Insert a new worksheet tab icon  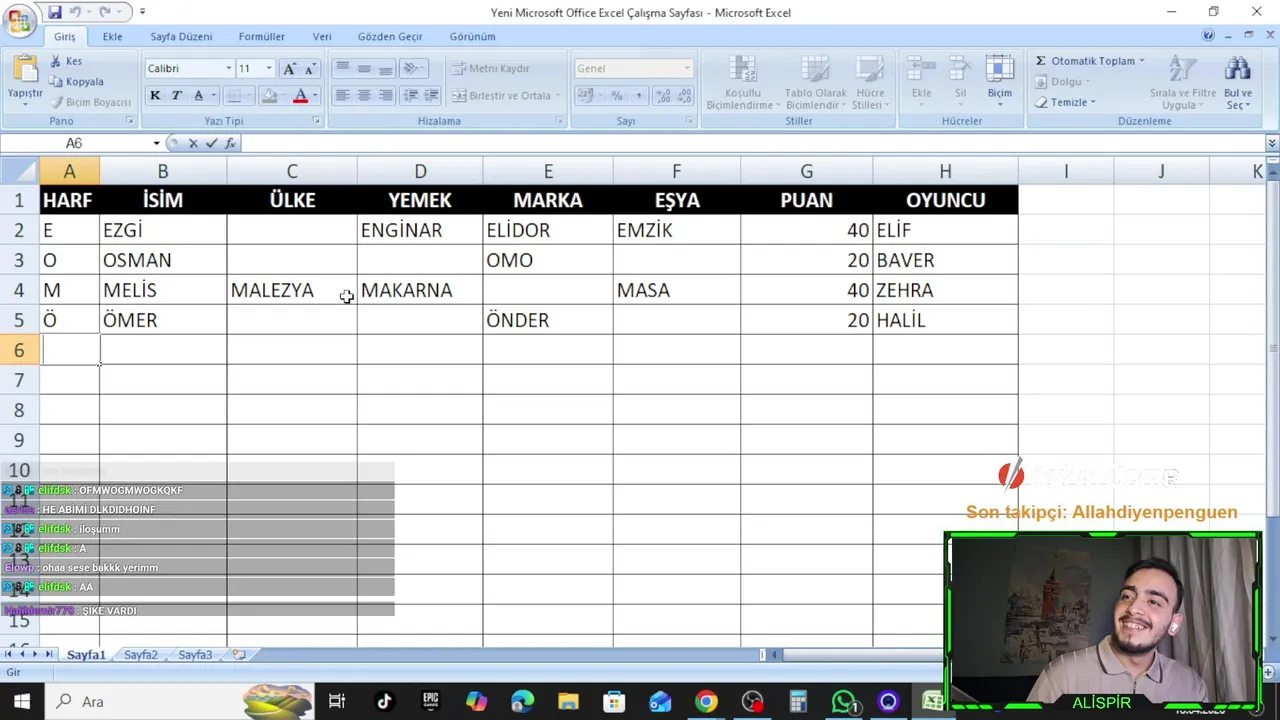point(239,654)
